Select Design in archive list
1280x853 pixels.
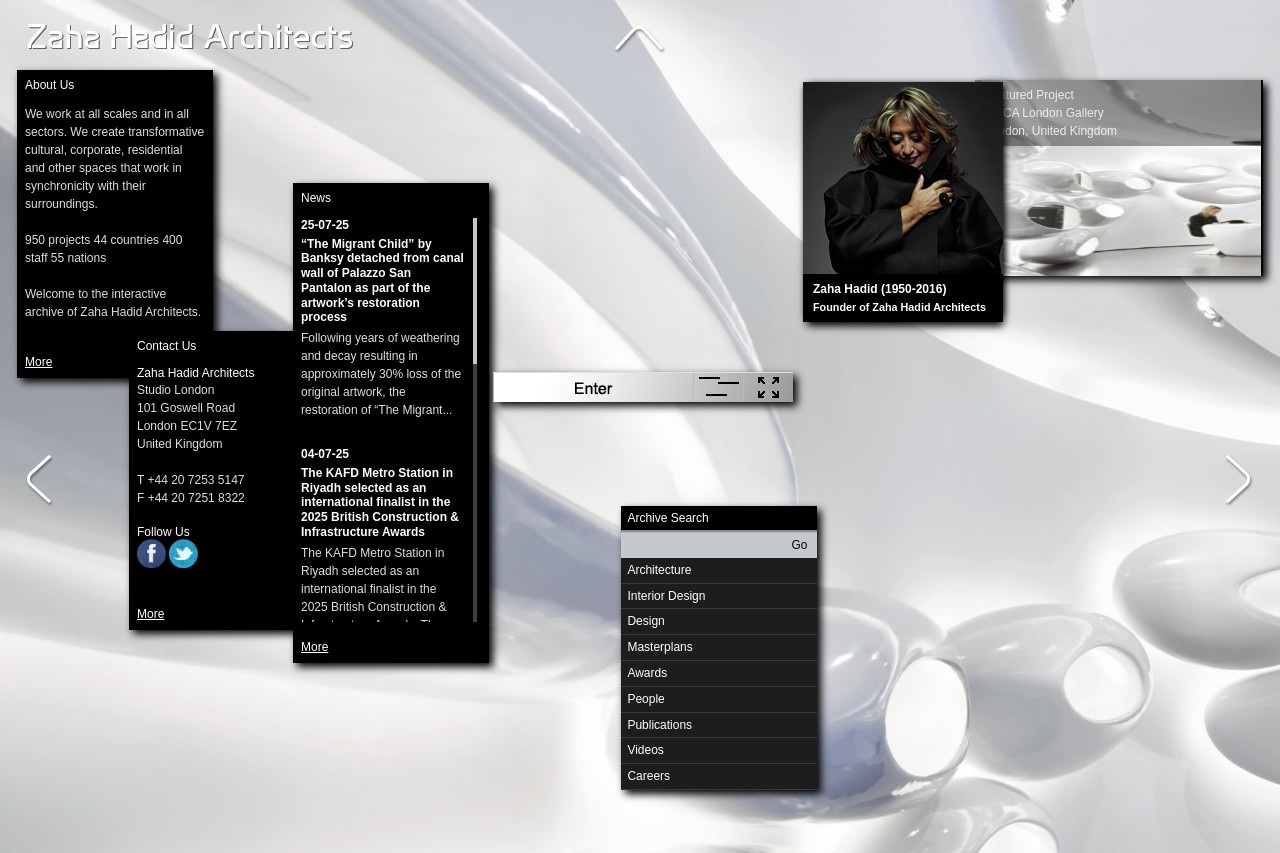[x=719, y=621]
